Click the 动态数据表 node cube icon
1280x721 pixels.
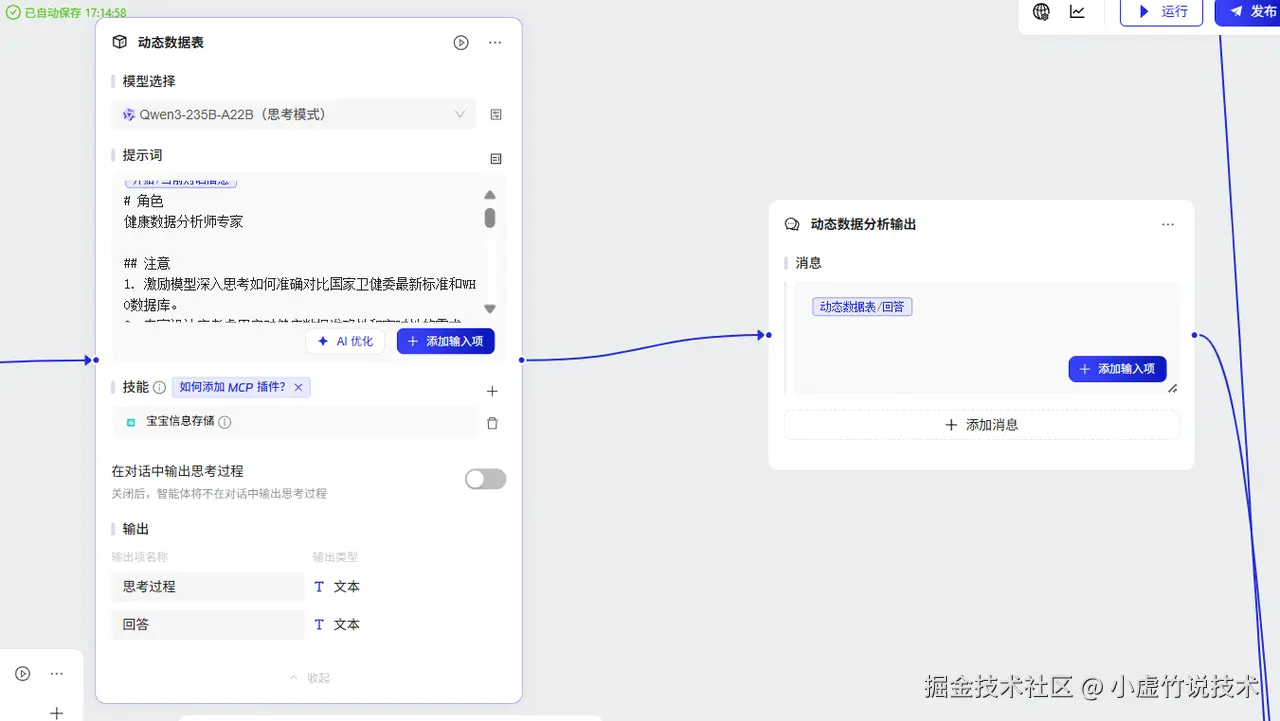click(122, 42)
